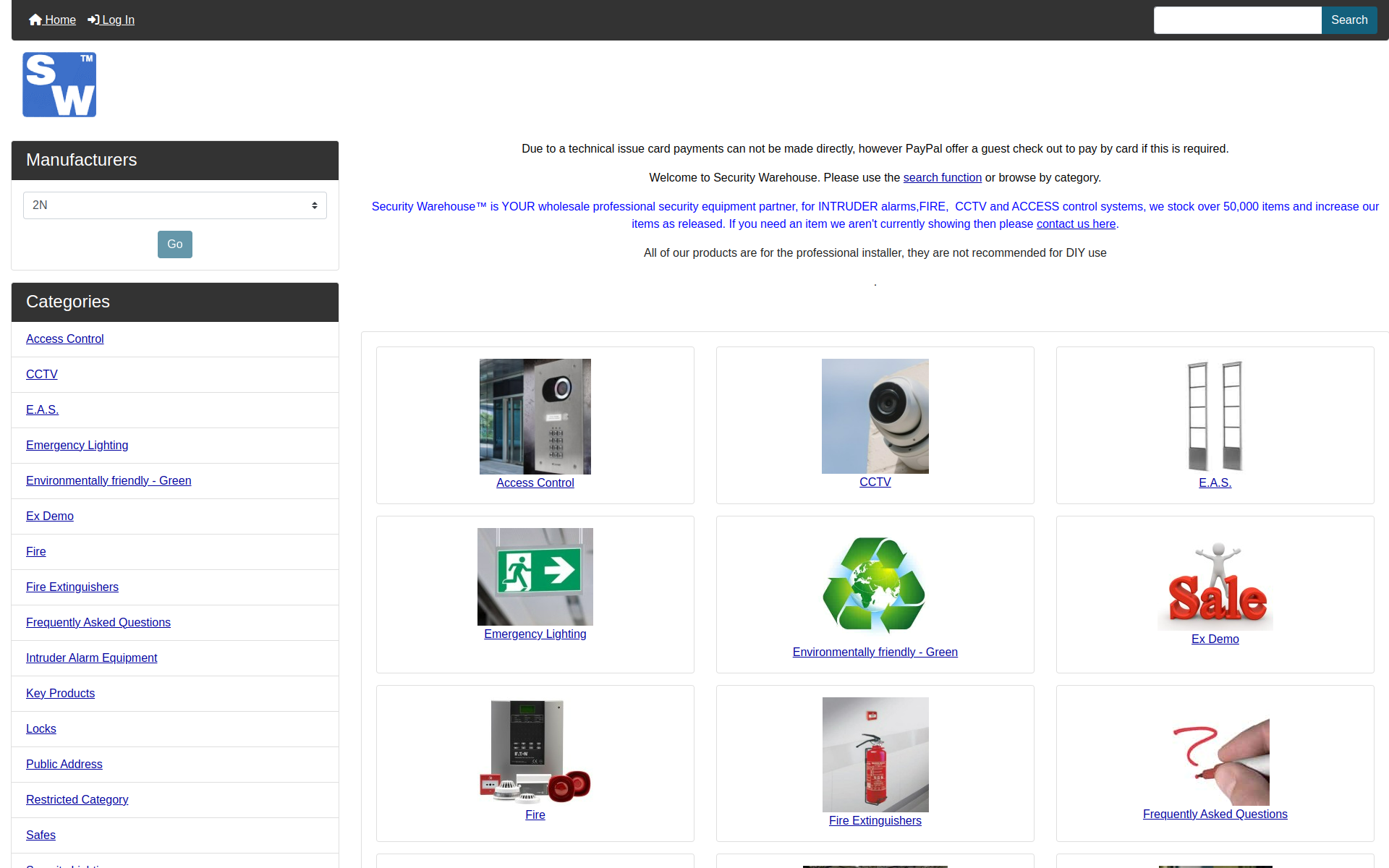Click Environmentally friendly - Green grid caption
Image resolution: width=1389 pixels, height=868 pixels.
point(875,652)
